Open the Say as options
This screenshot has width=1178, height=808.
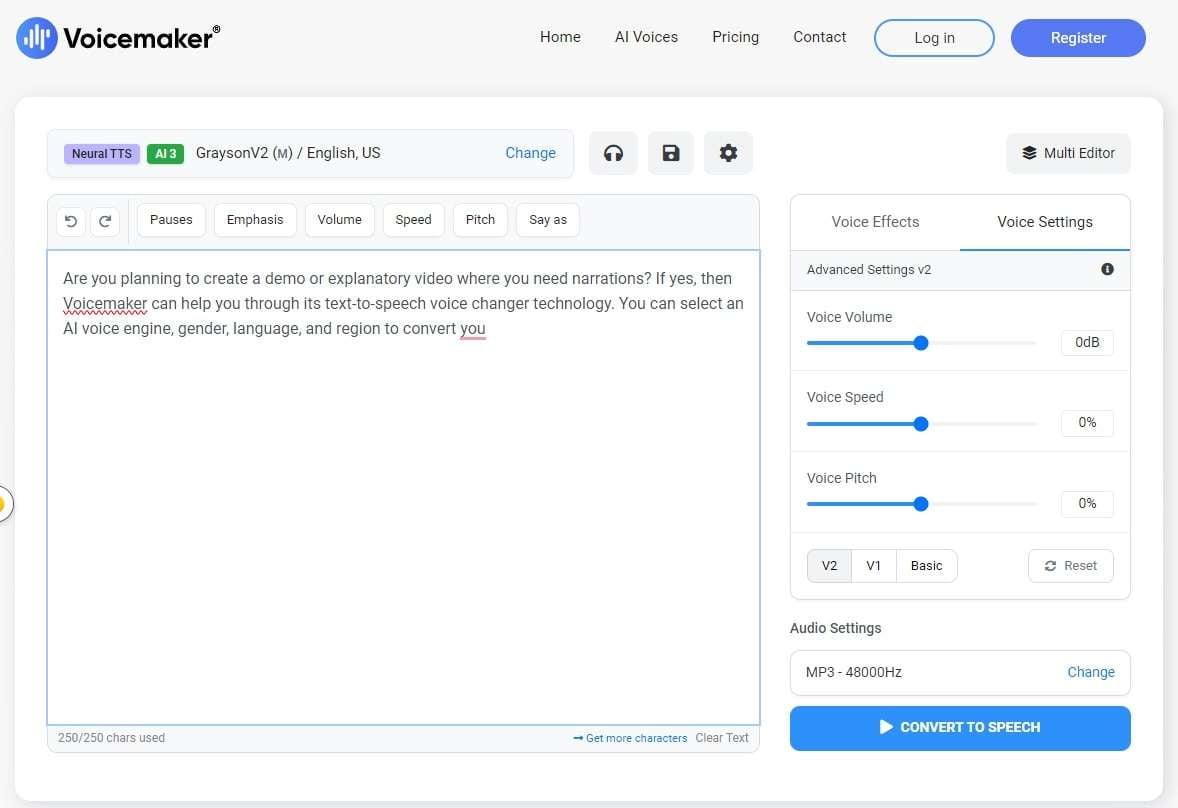coord(548,220)
